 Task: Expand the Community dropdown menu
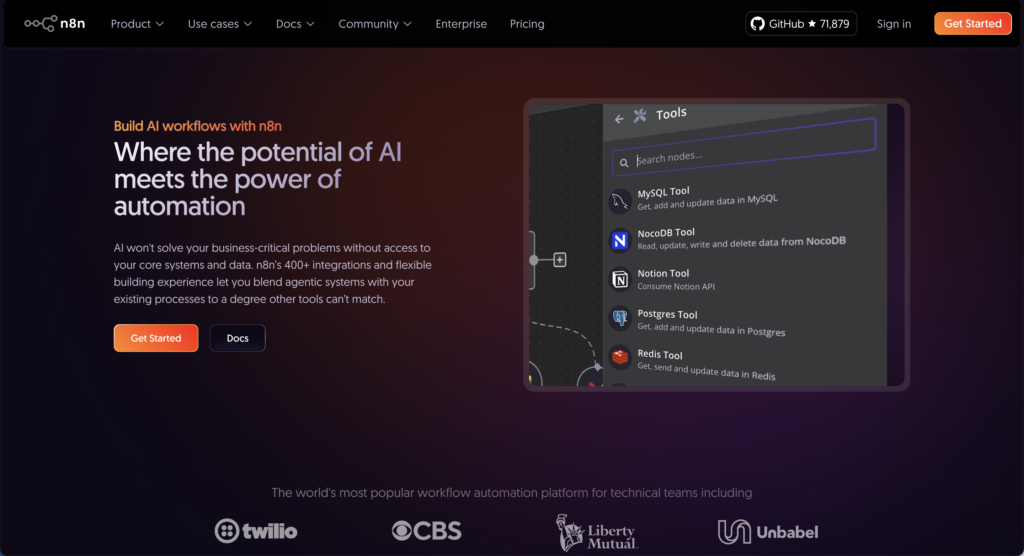coord(375,24)
